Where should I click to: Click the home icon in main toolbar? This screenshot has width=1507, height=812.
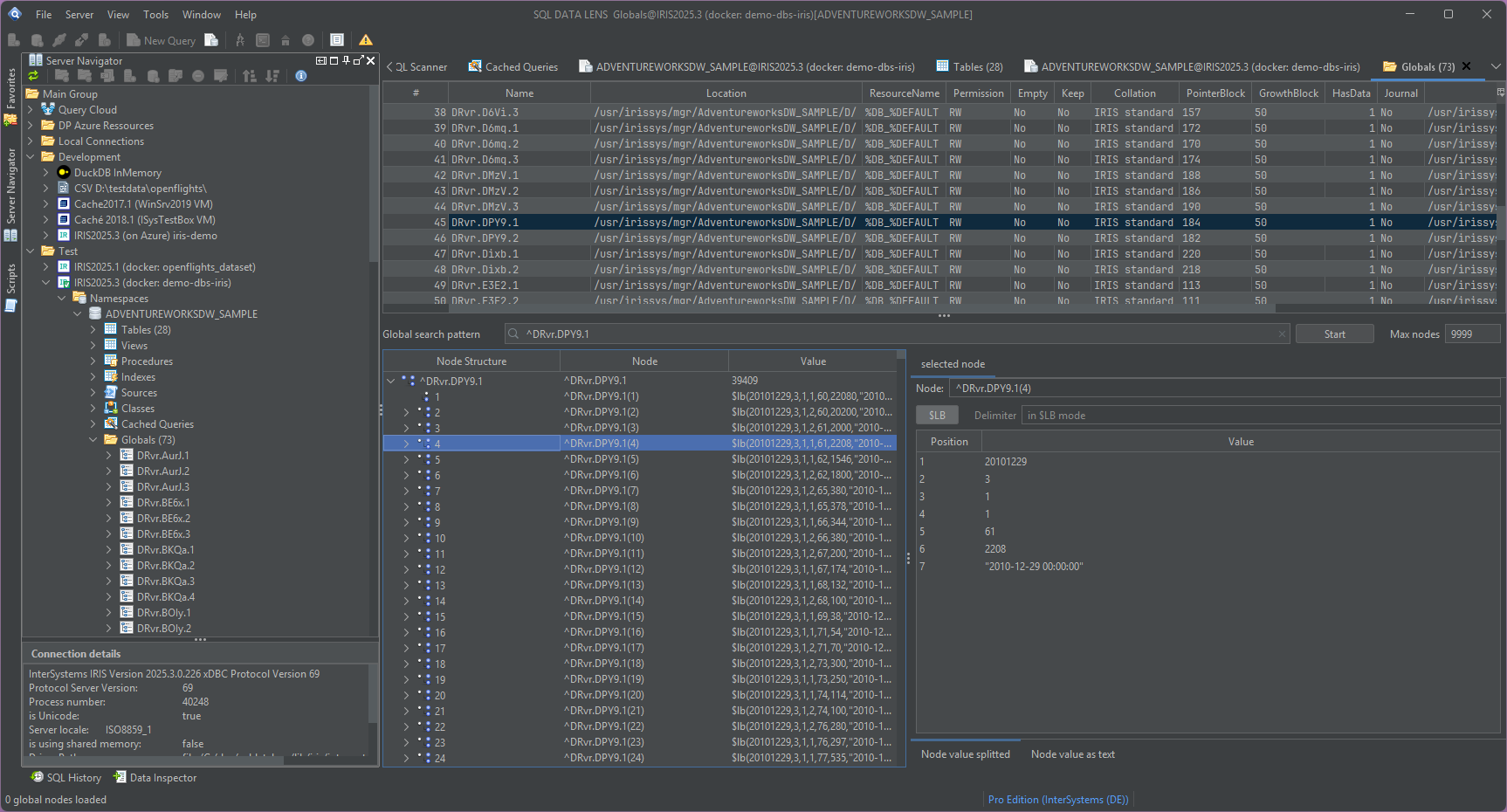[286, 40]
